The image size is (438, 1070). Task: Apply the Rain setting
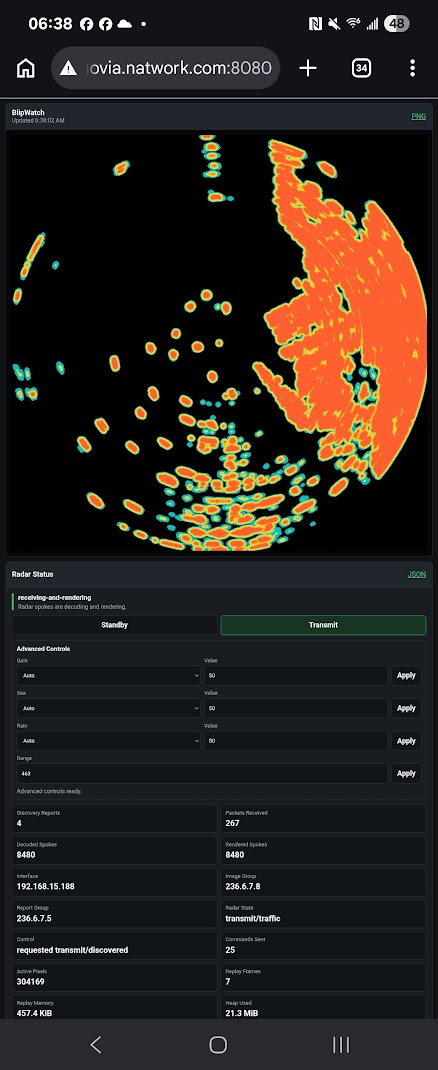(x=406, y=740)
